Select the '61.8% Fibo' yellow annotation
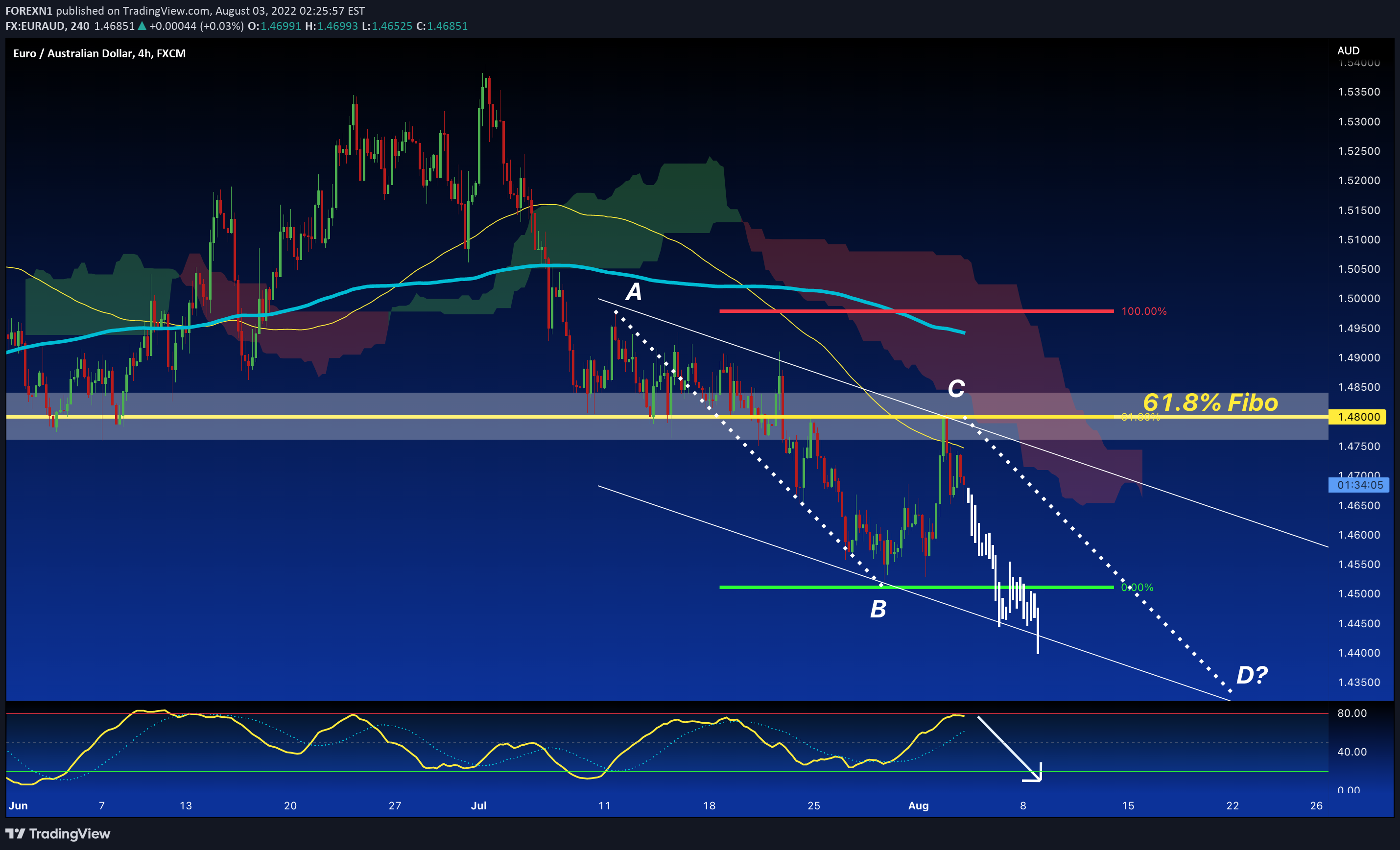 pos(1210,402)
